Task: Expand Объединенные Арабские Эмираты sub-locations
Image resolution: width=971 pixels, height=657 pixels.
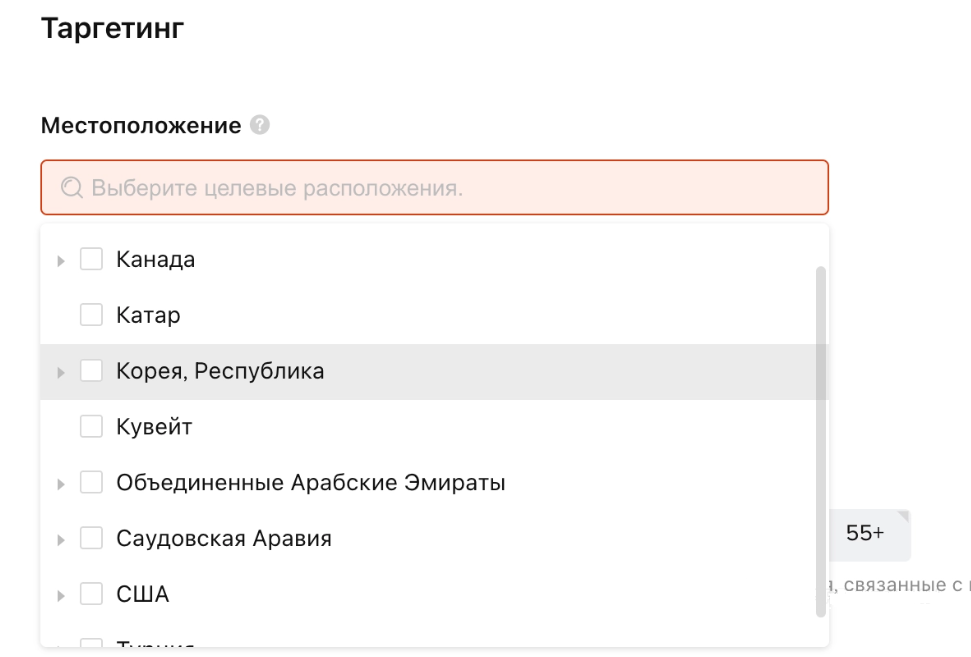Action: pyautogui.click(x=61, y=484)
